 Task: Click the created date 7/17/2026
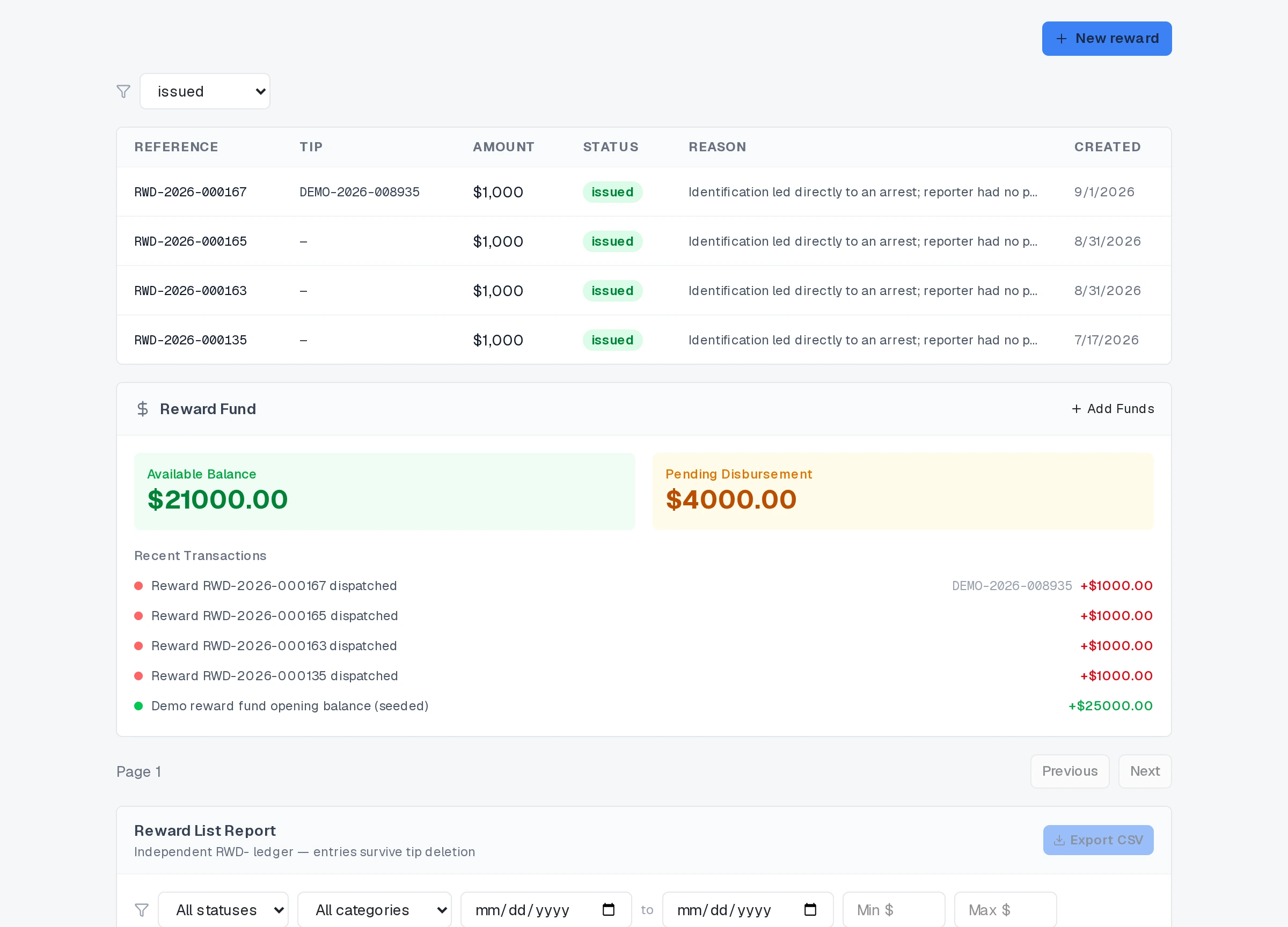click(1106, 340)
